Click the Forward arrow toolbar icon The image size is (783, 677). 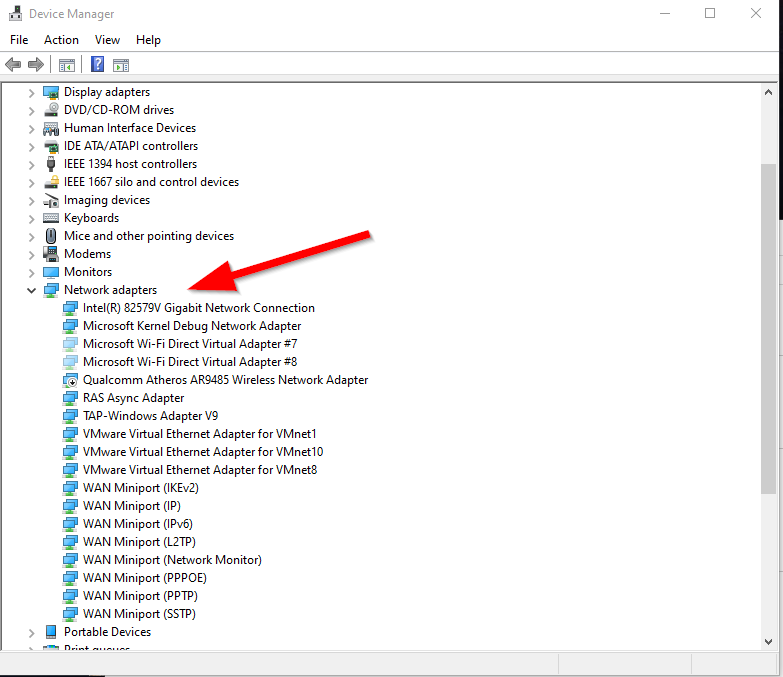click(x=36, y=64)
